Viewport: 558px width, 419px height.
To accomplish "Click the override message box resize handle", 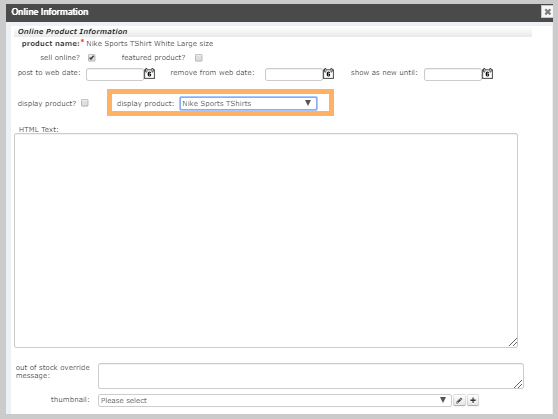I will (518, 384).
